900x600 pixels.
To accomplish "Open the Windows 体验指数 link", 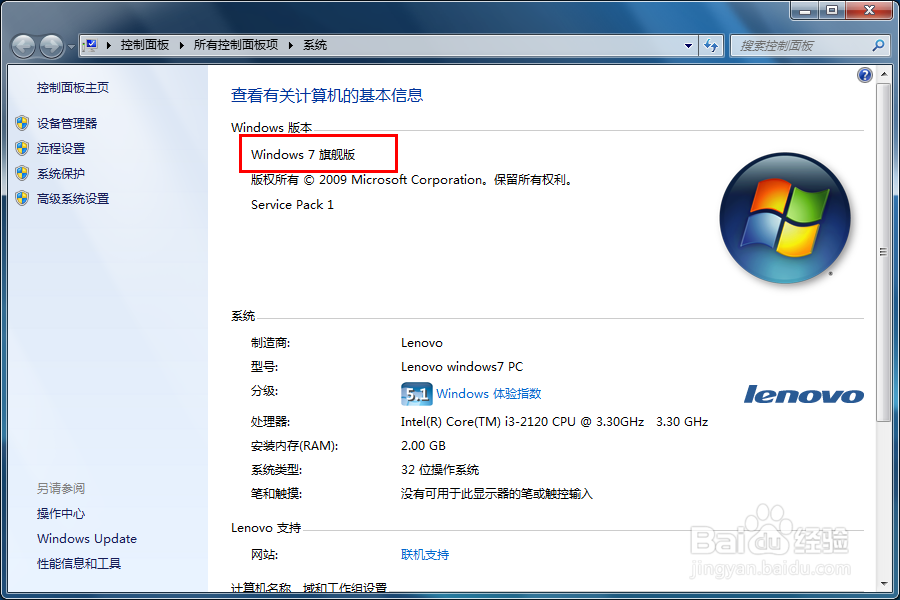I will tap(488, 393).
